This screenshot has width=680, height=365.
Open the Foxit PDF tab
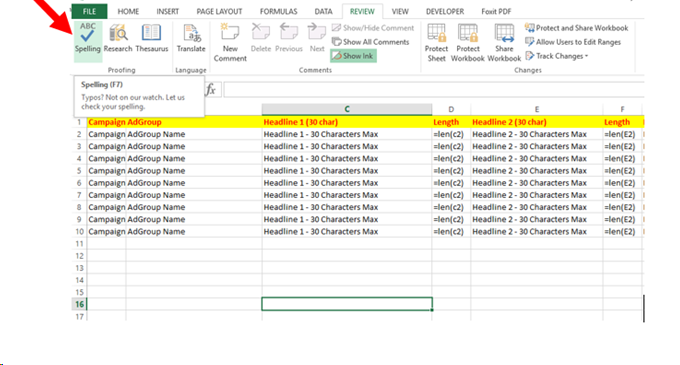pyautogui.click(x=496, y=11)
